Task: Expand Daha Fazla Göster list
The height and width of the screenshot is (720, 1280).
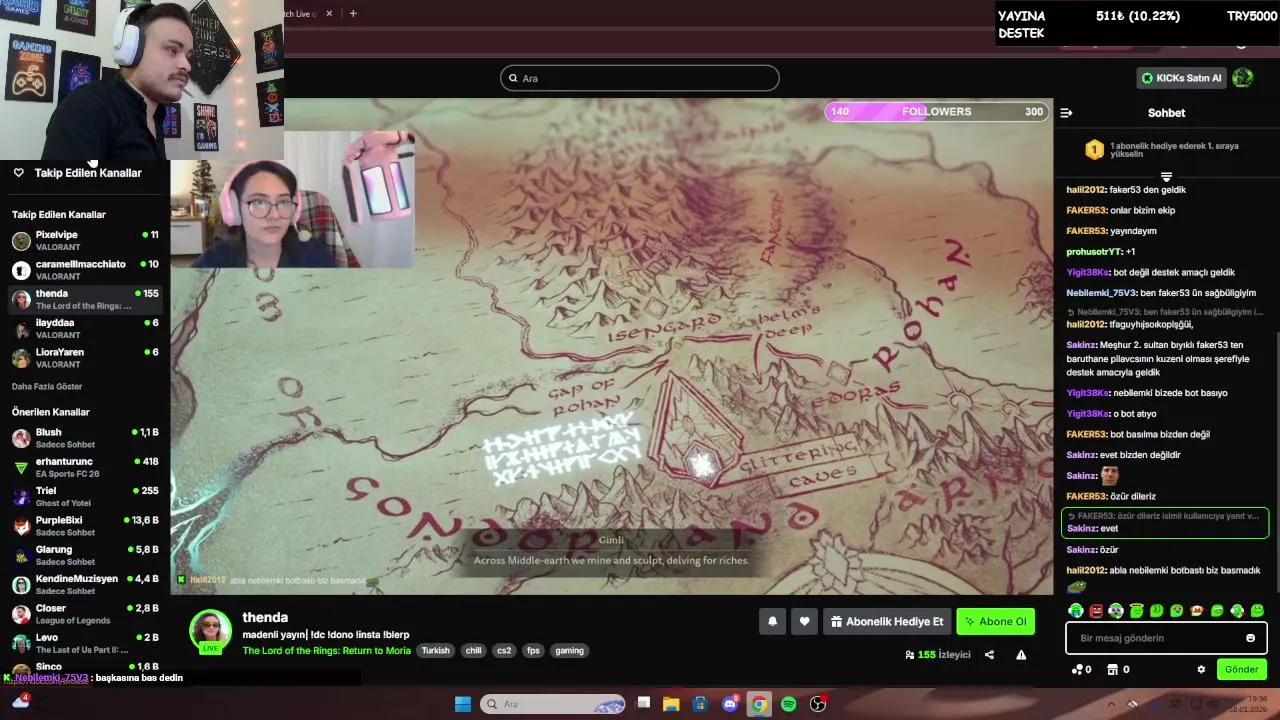Action: pos(47,386)
